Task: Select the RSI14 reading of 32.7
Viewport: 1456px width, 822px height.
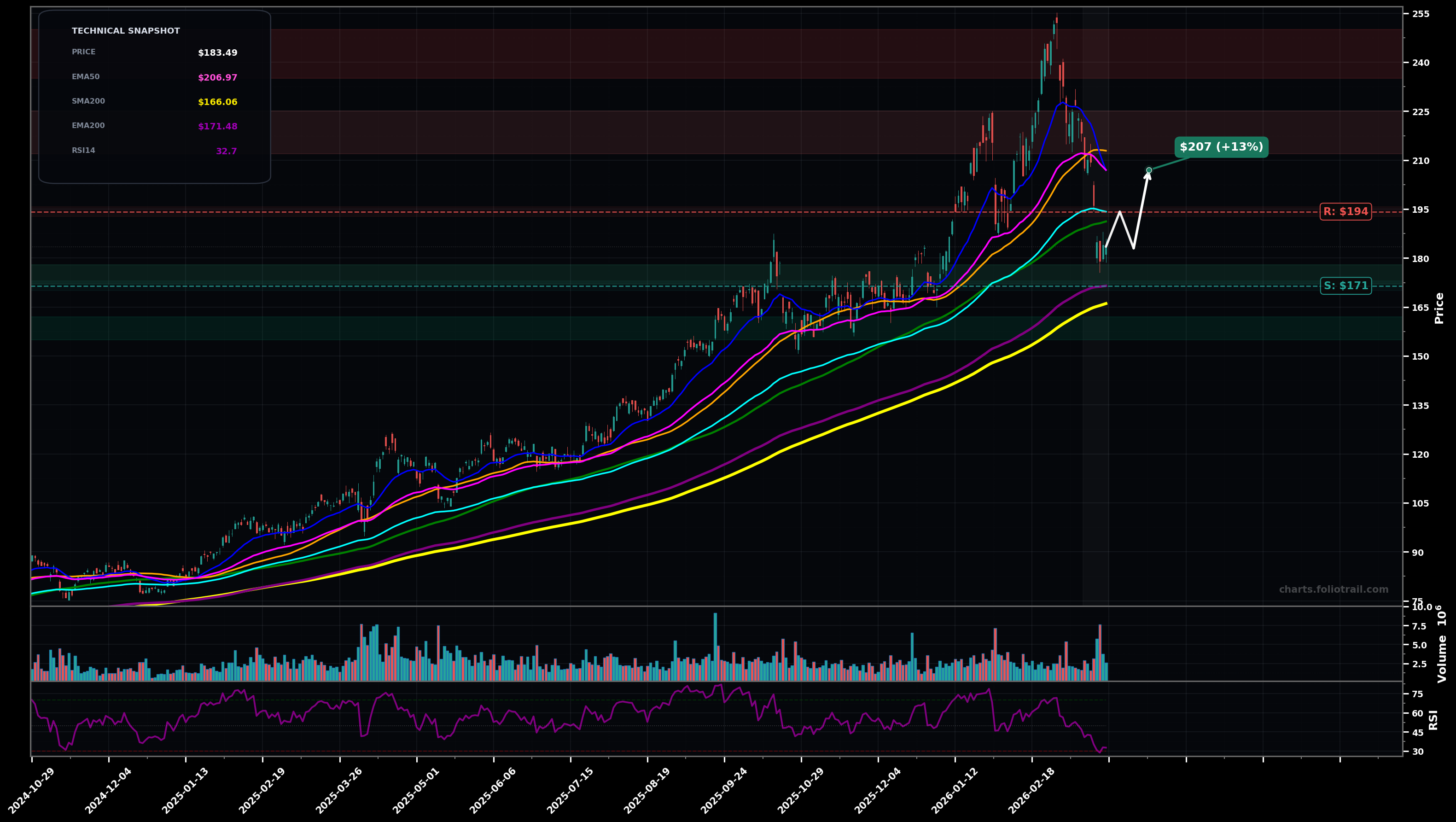Action: (x=227, y=151)
